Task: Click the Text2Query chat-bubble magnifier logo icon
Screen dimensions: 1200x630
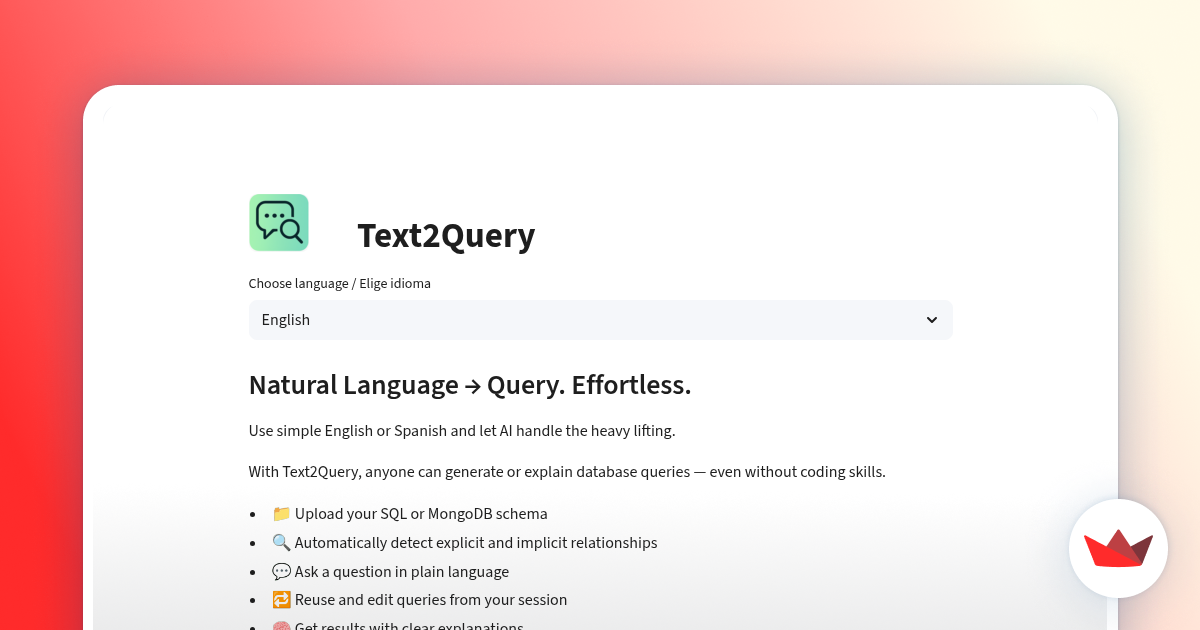Action: point(278,222)
